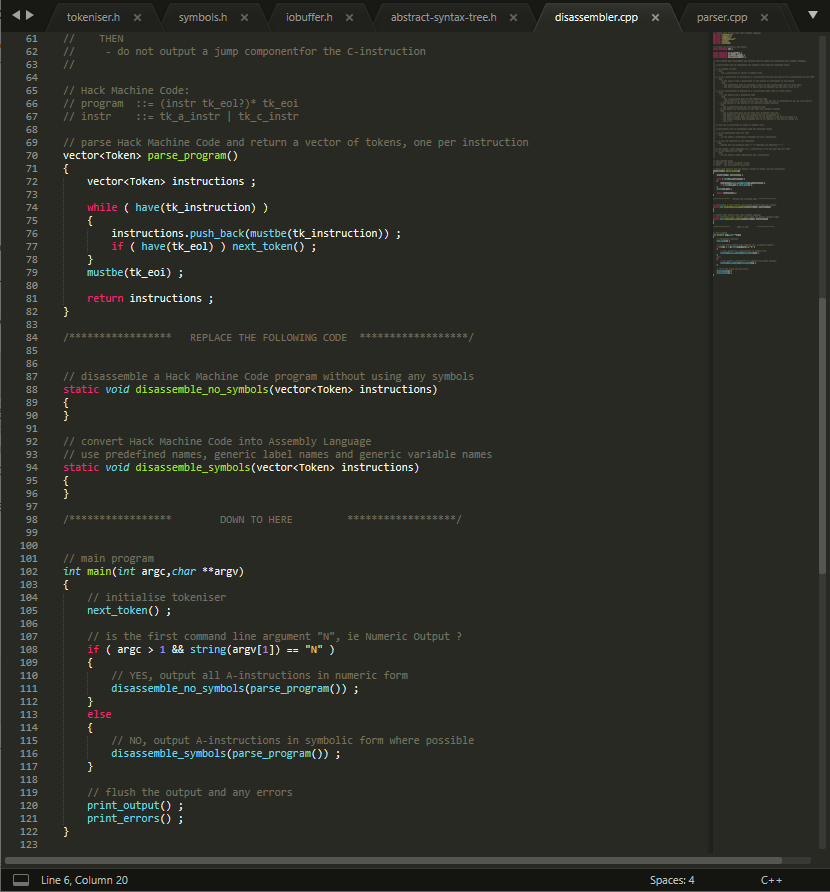
Task: Toggle the side bar from status bar icon
Action: 21,879
